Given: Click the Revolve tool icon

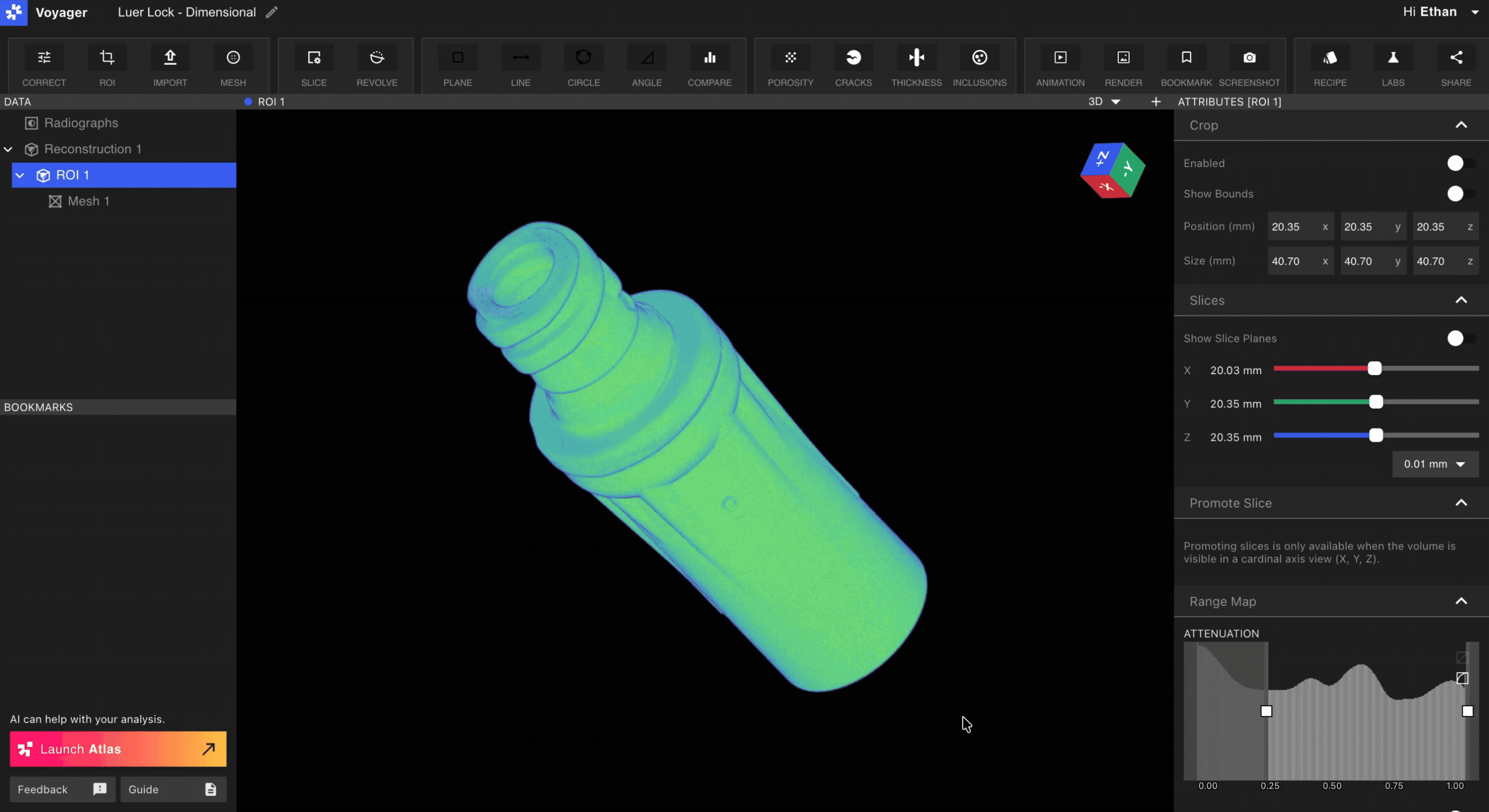Looking at the screenshot, I should [x=377, y=64].
